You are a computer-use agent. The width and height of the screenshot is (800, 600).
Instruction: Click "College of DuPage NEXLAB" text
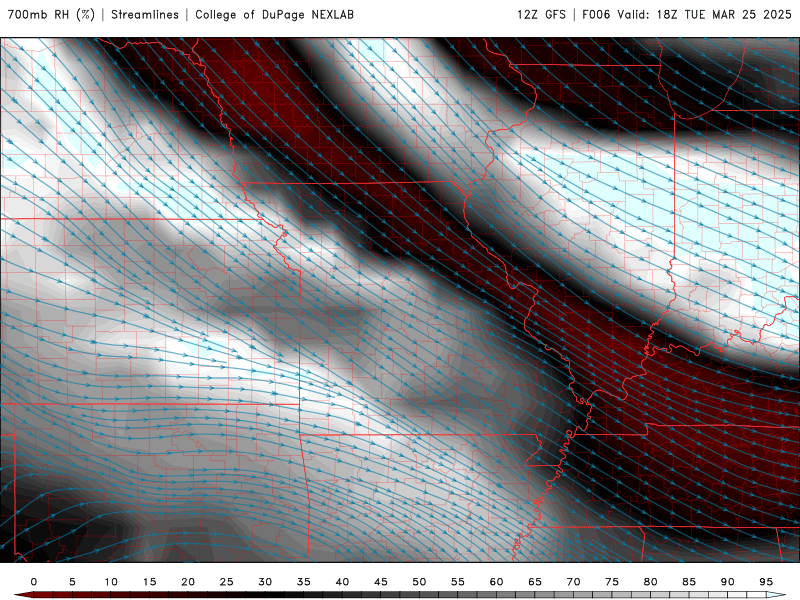point(274,14)
